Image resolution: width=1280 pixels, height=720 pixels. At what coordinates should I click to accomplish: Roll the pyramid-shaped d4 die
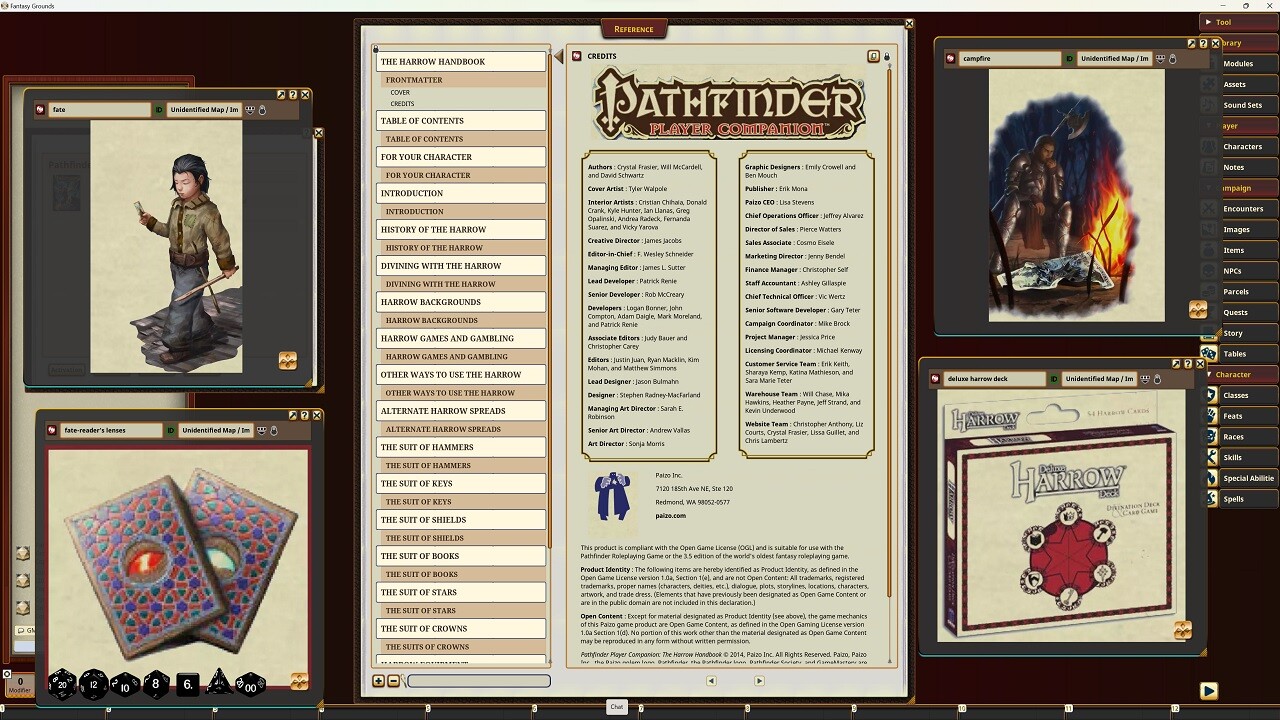point(219,684)
